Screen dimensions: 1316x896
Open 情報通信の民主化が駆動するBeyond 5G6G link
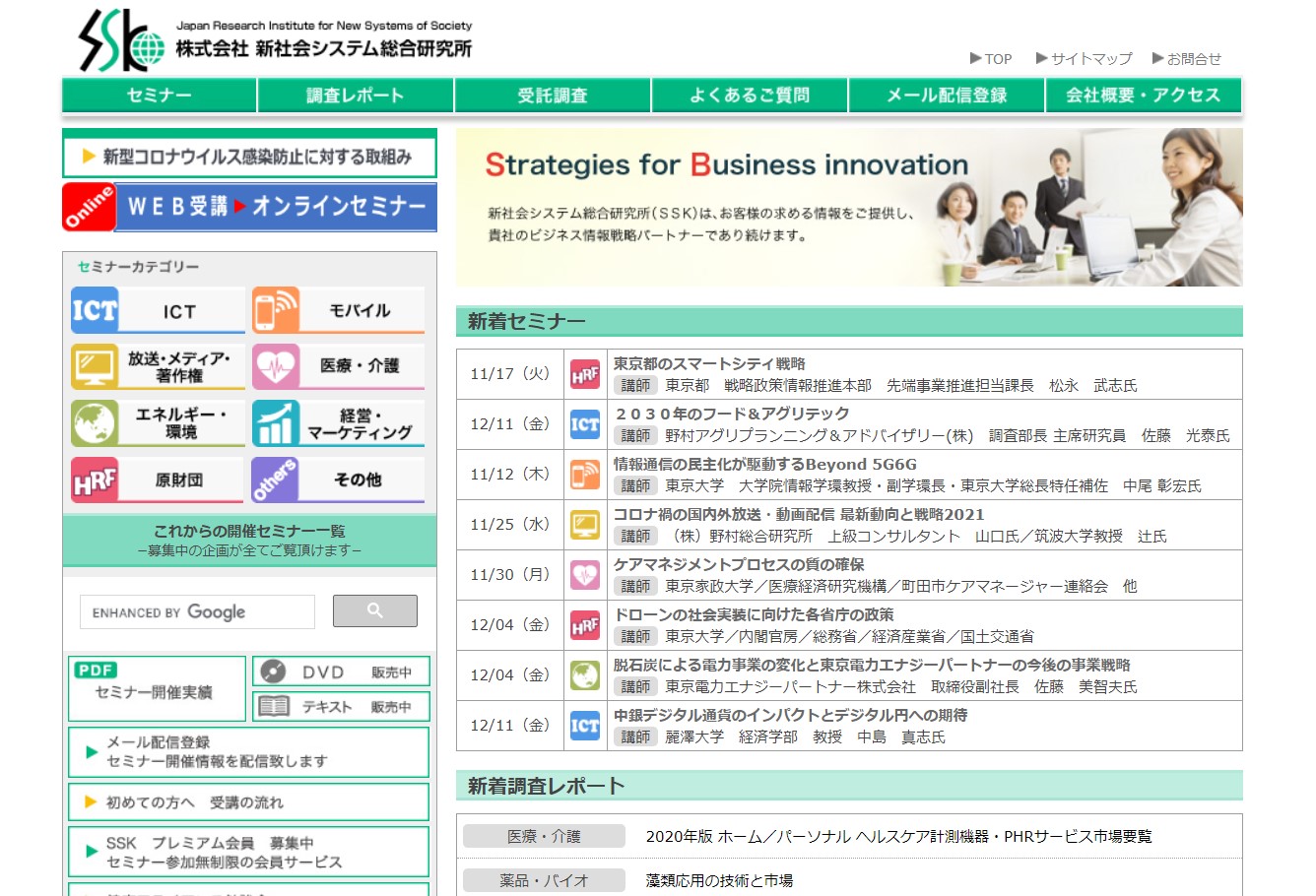coord(765,464)
